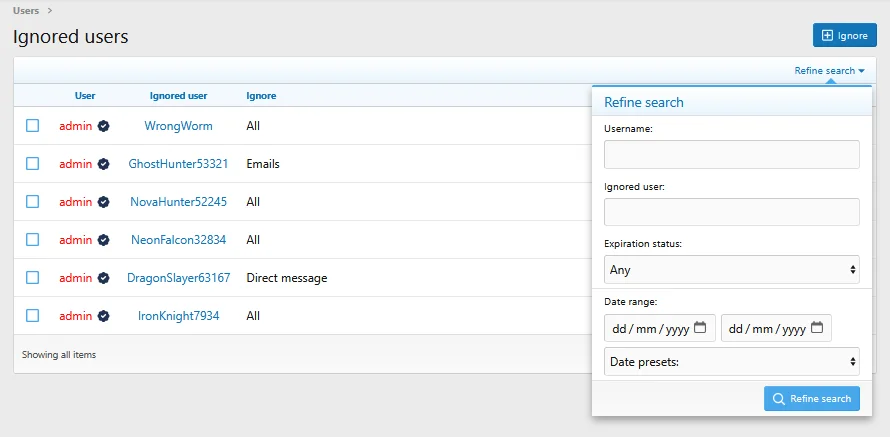Click the 'Expiration status:' label
The height and width of the screenshot is (437, 890).
(643, 244)
